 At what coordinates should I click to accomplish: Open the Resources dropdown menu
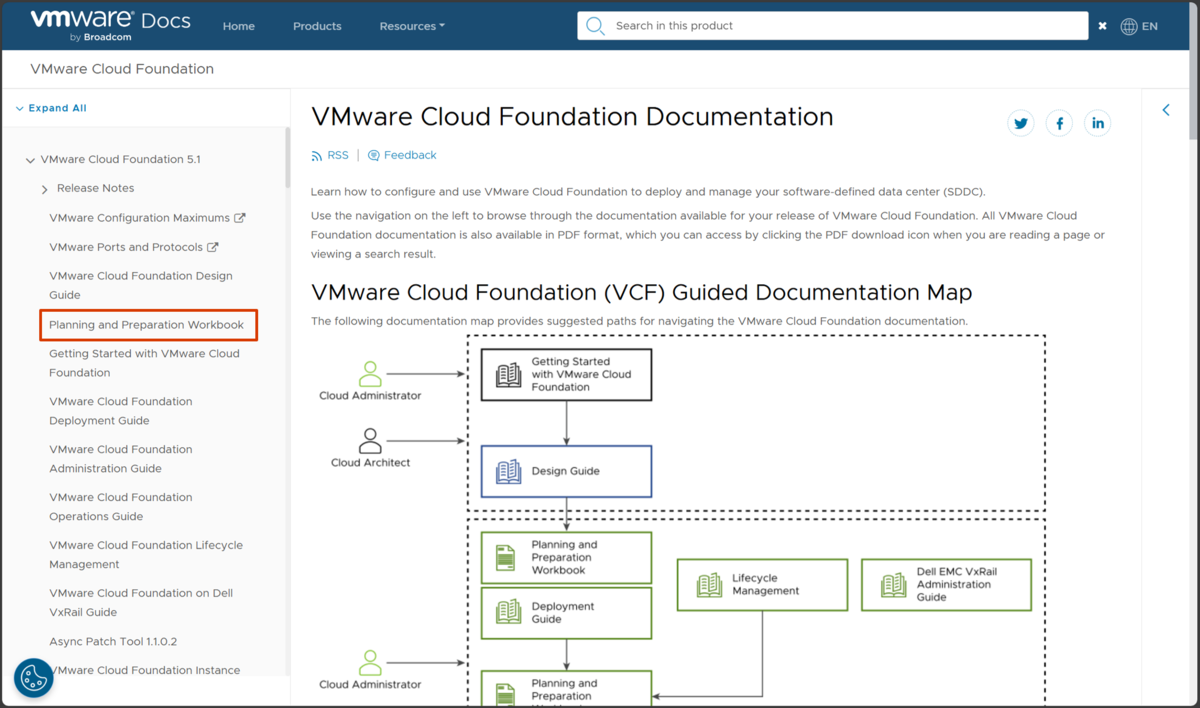[x=412, y=26]
